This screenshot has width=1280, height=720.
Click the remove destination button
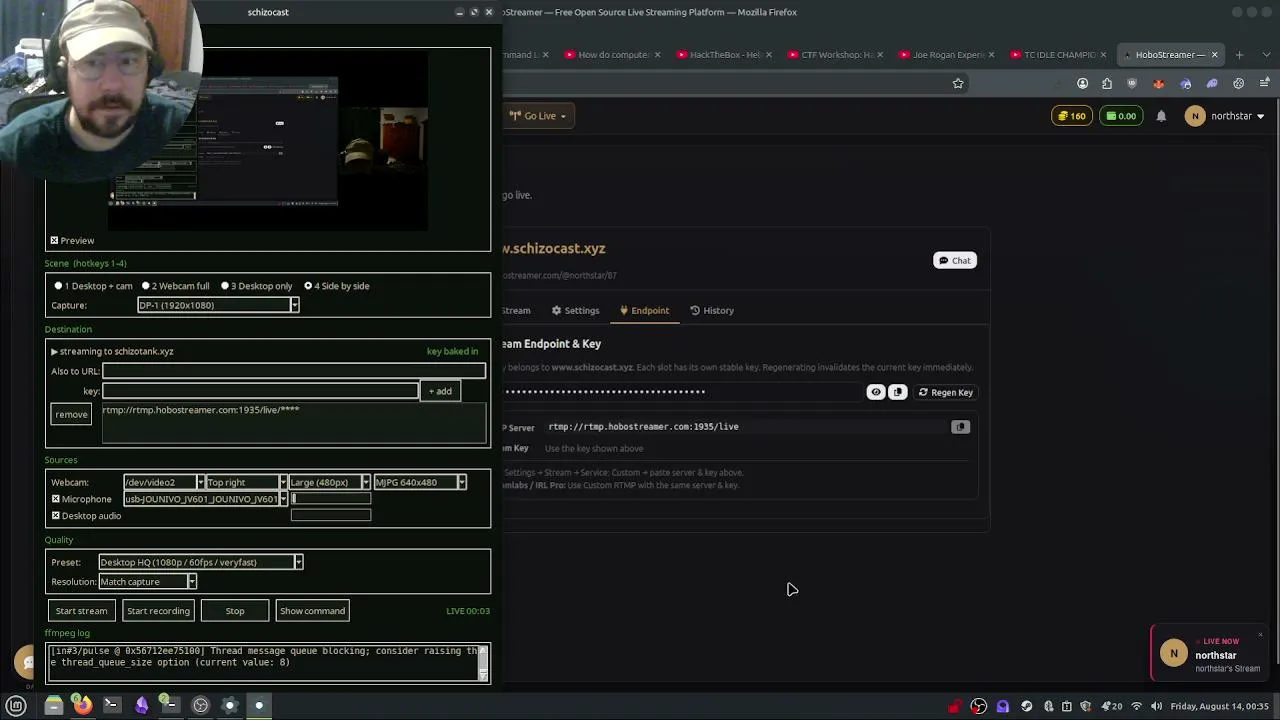tap(71, 414)
